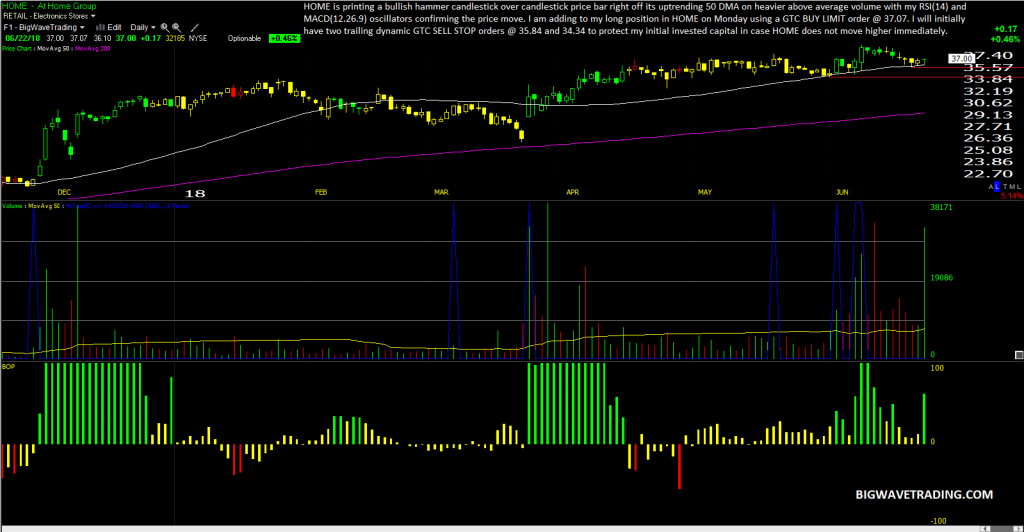Select the MovAvg 200 legend label
1024x532 pixels.
click(x=92, y=49)
